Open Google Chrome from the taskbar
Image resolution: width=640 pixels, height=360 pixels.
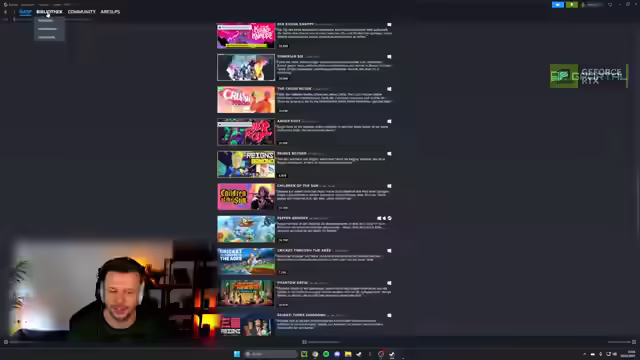[x=315, y=354]
